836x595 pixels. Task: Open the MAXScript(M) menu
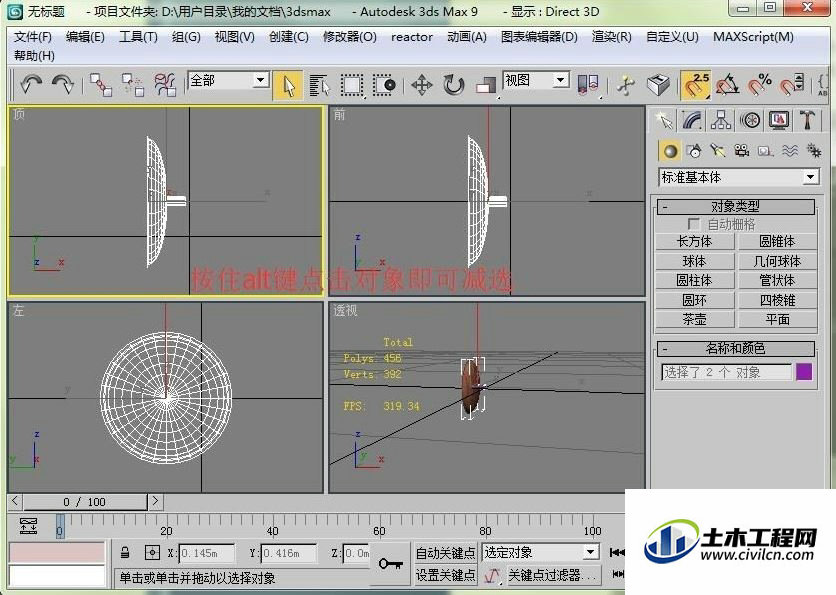[753, 37]
